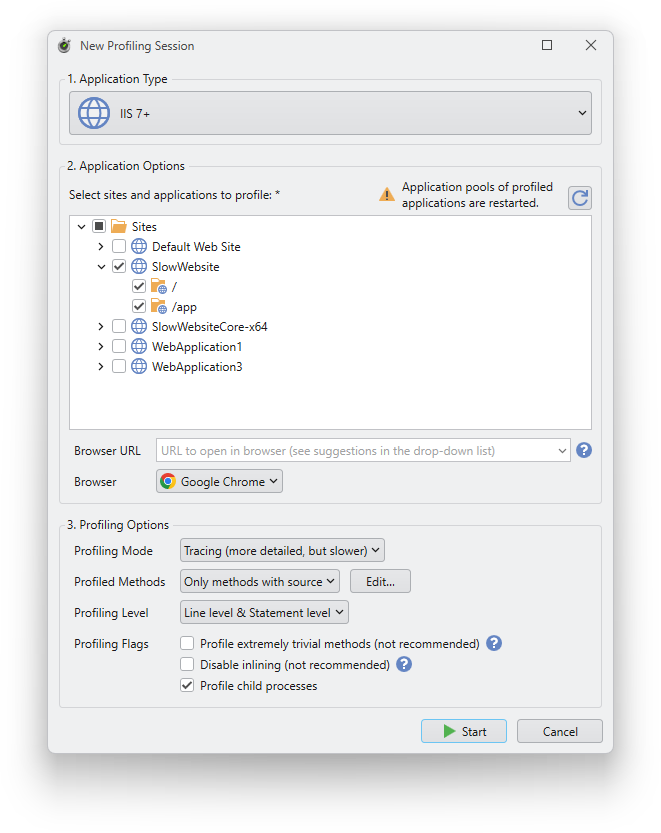Collapse the SlowWebsite tree node

pyautogui.click(x=100, y=267)
